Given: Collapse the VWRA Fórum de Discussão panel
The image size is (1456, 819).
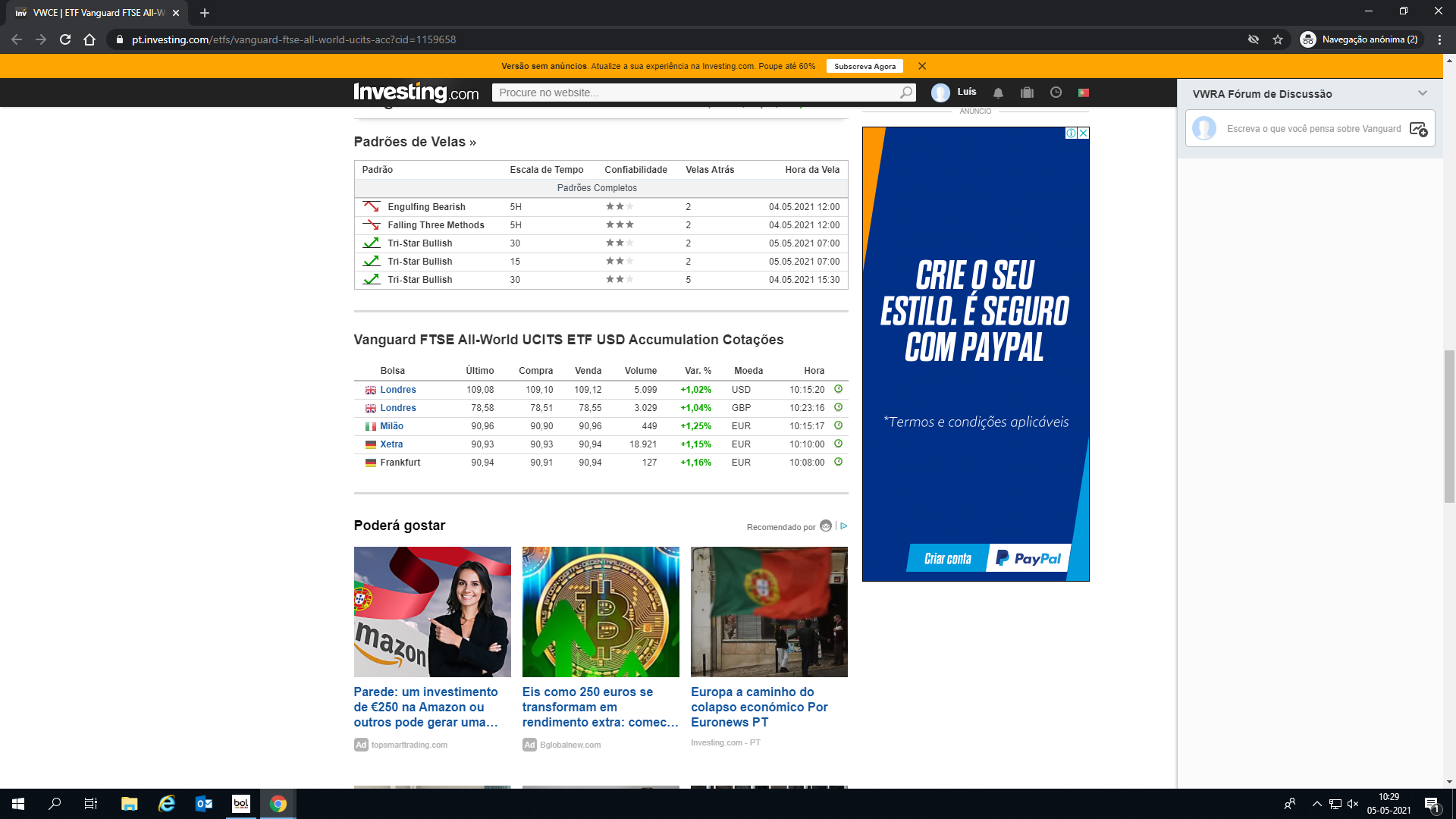Looking at the screenshot, I should point(1422,93).
